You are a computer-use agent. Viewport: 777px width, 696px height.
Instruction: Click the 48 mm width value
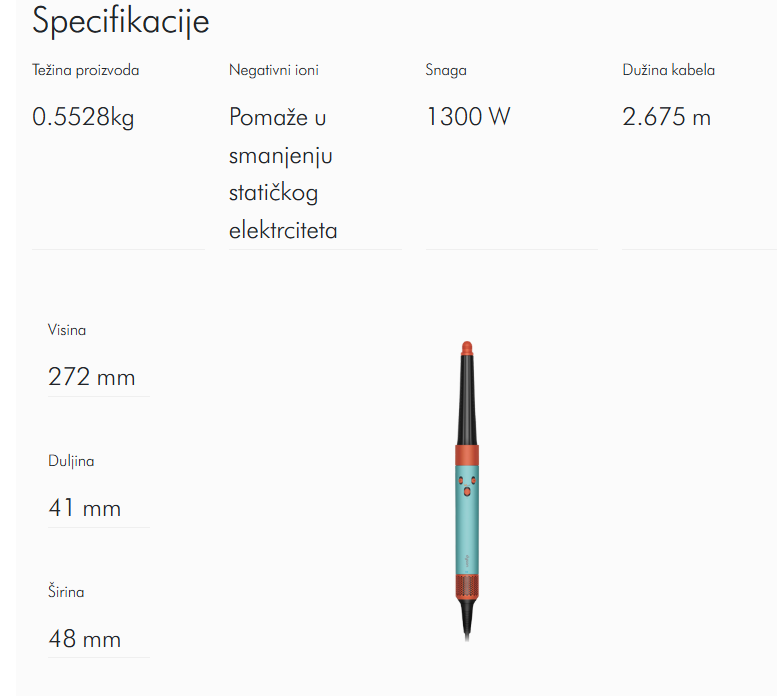pyautogui.click(x=85, y=639)
